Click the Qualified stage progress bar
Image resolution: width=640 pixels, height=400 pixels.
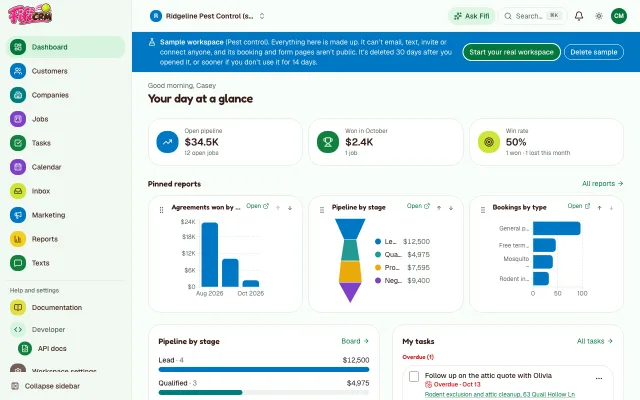pyautogui.click(x=264, y=392)
